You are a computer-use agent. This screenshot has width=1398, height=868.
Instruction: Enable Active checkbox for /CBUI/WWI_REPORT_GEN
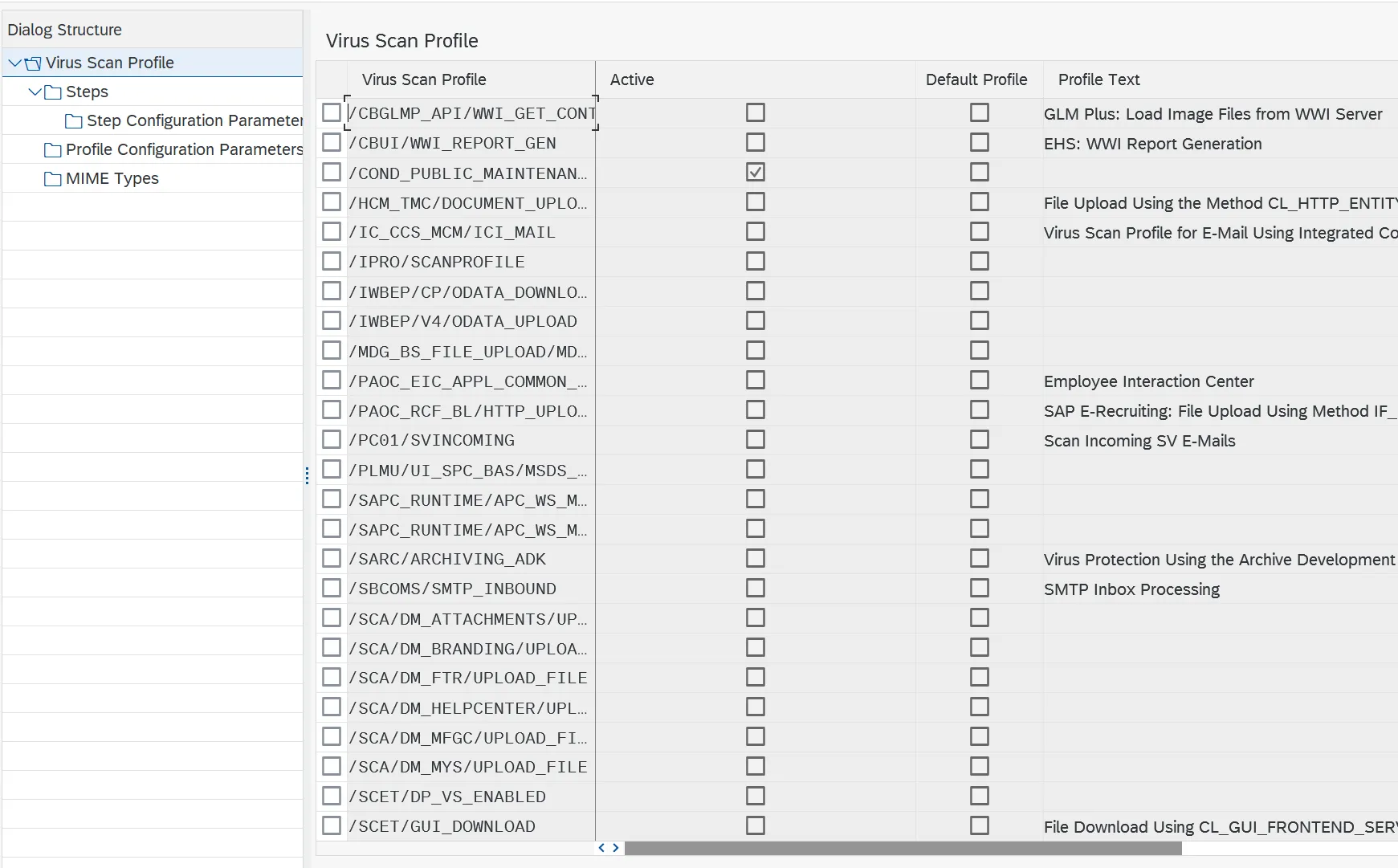tap(755, 142)
